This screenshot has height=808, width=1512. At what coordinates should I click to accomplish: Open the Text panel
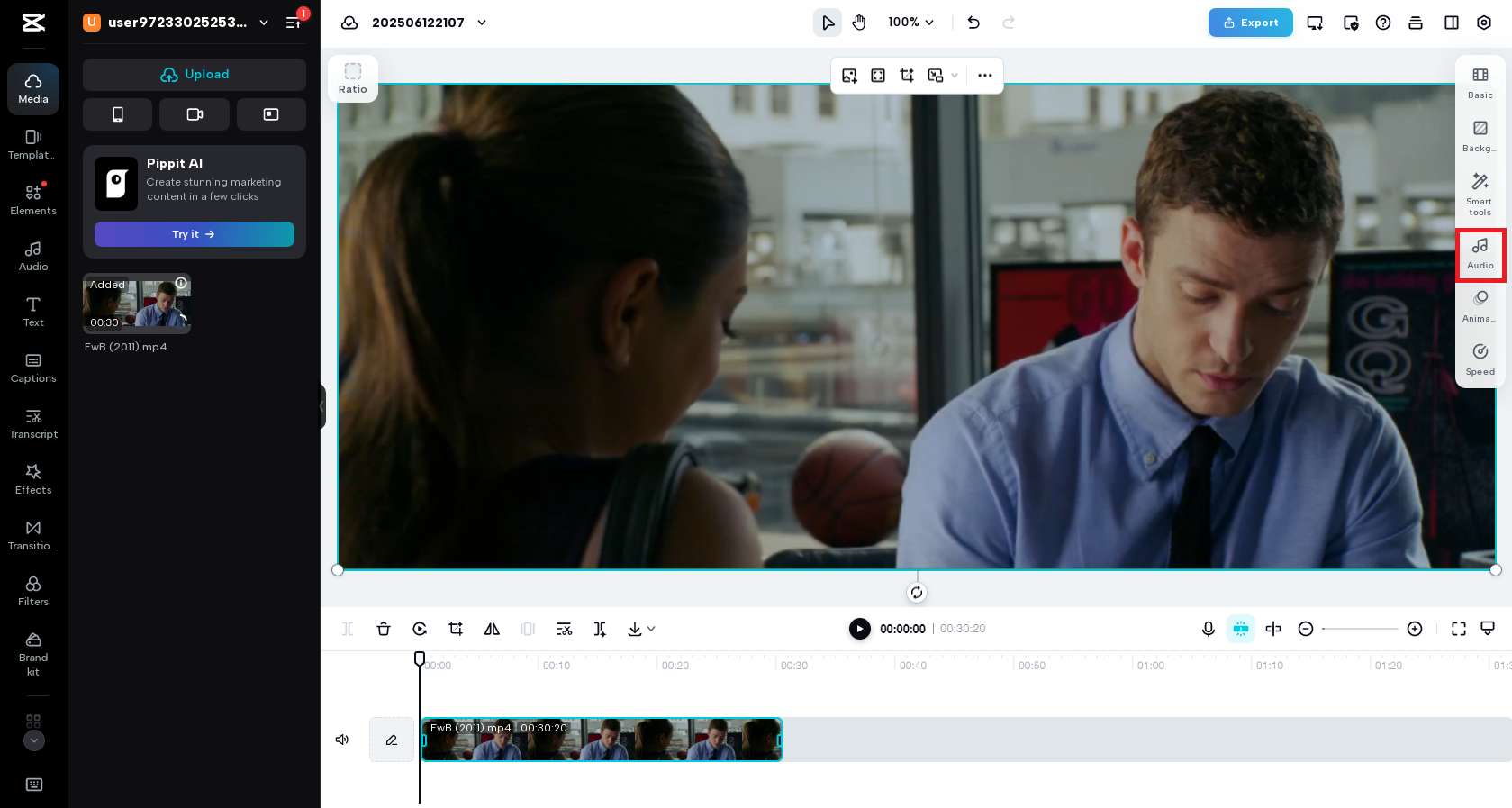33,312
